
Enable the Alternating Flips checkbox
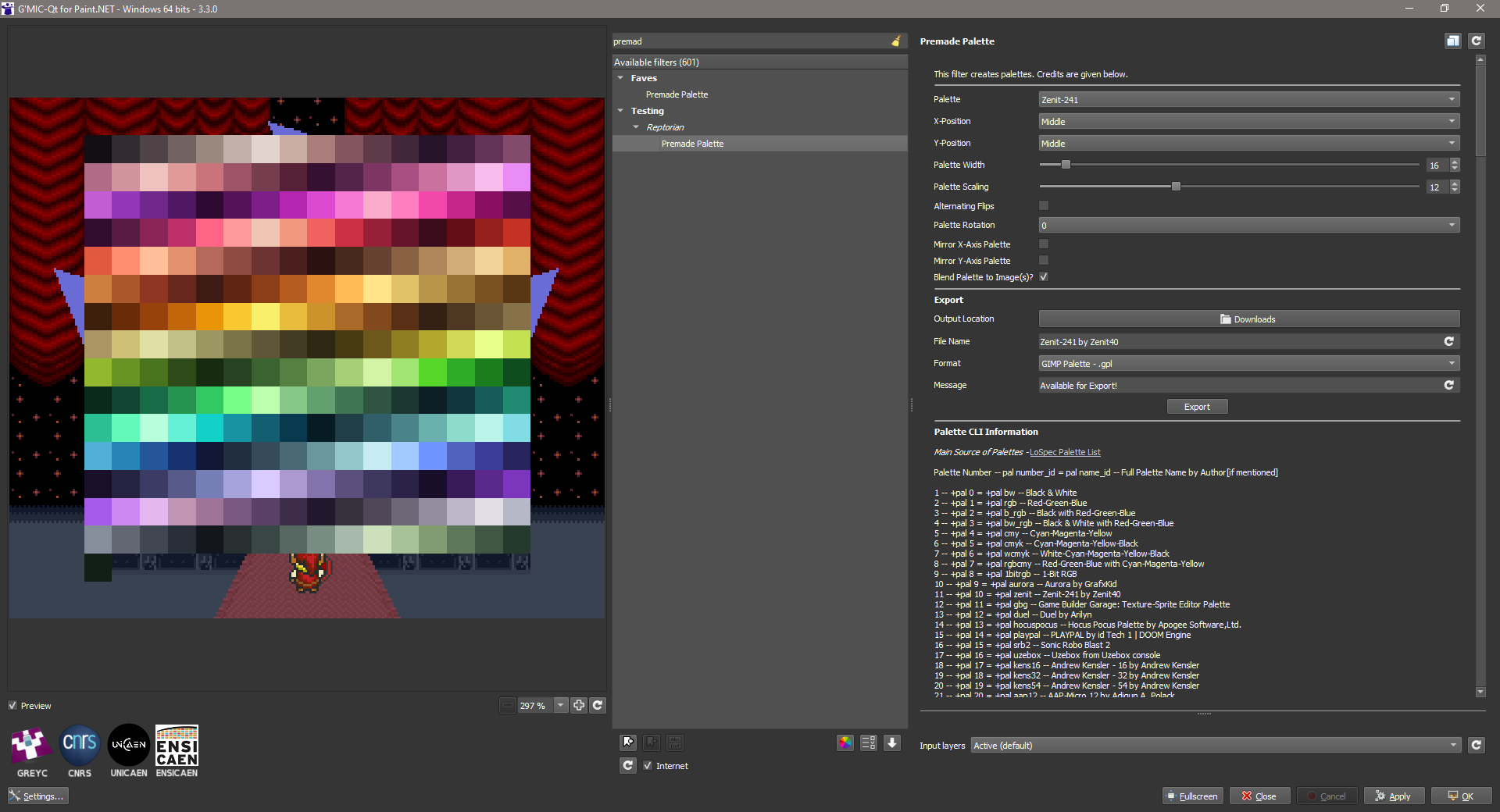click(1044, 205)
